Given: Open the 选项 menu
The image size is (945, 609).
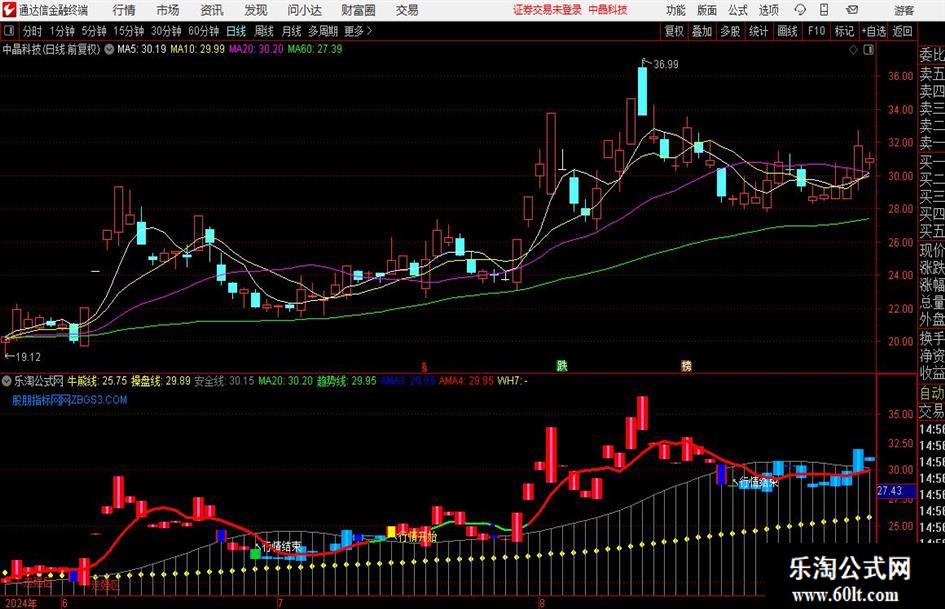Looking at the screenshot, I should (x=768, y=10).
